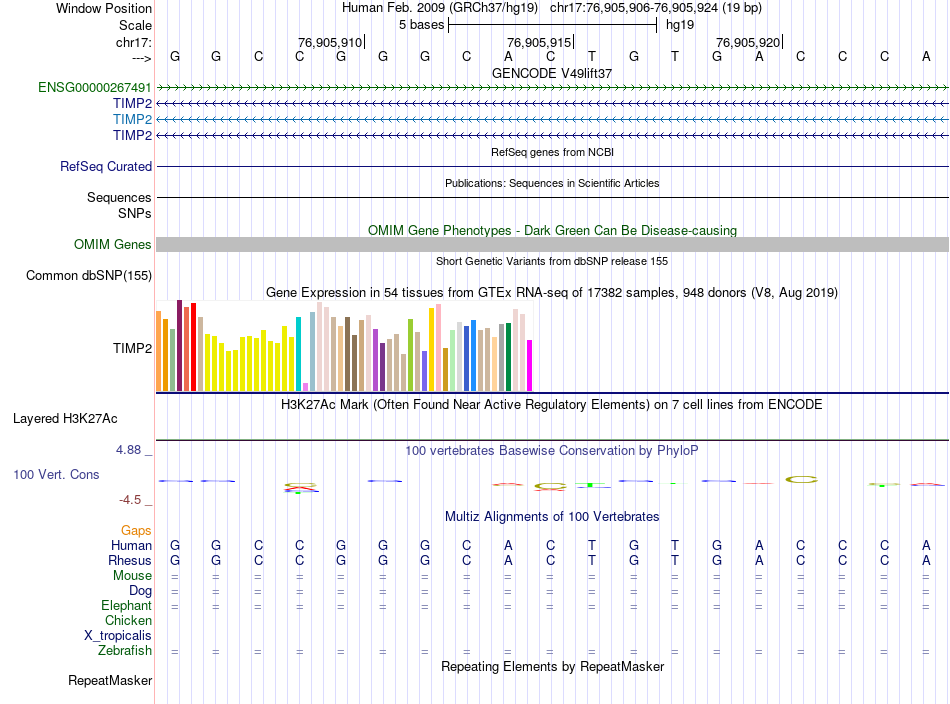Click the large olive C conservation logo

pyautogui.click(x=801, y=479)
